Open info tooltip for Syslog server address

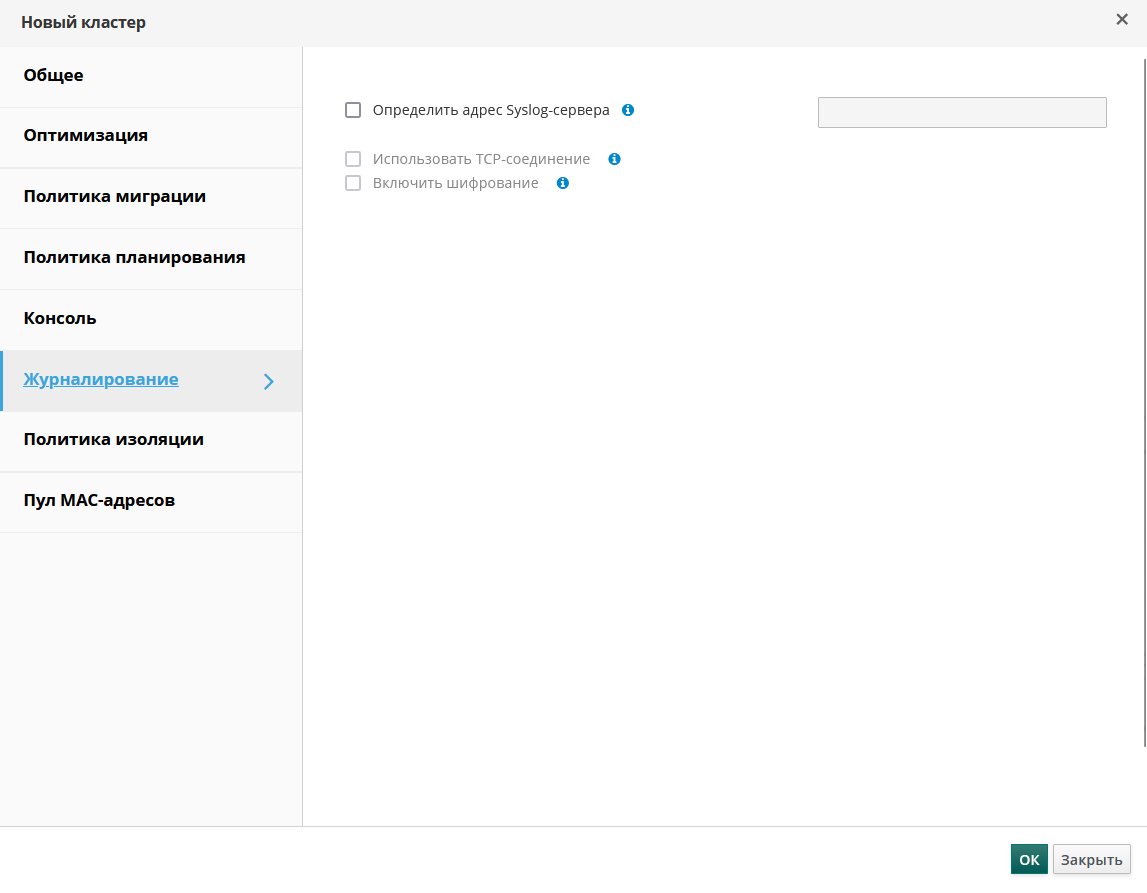tap(628, 110)
